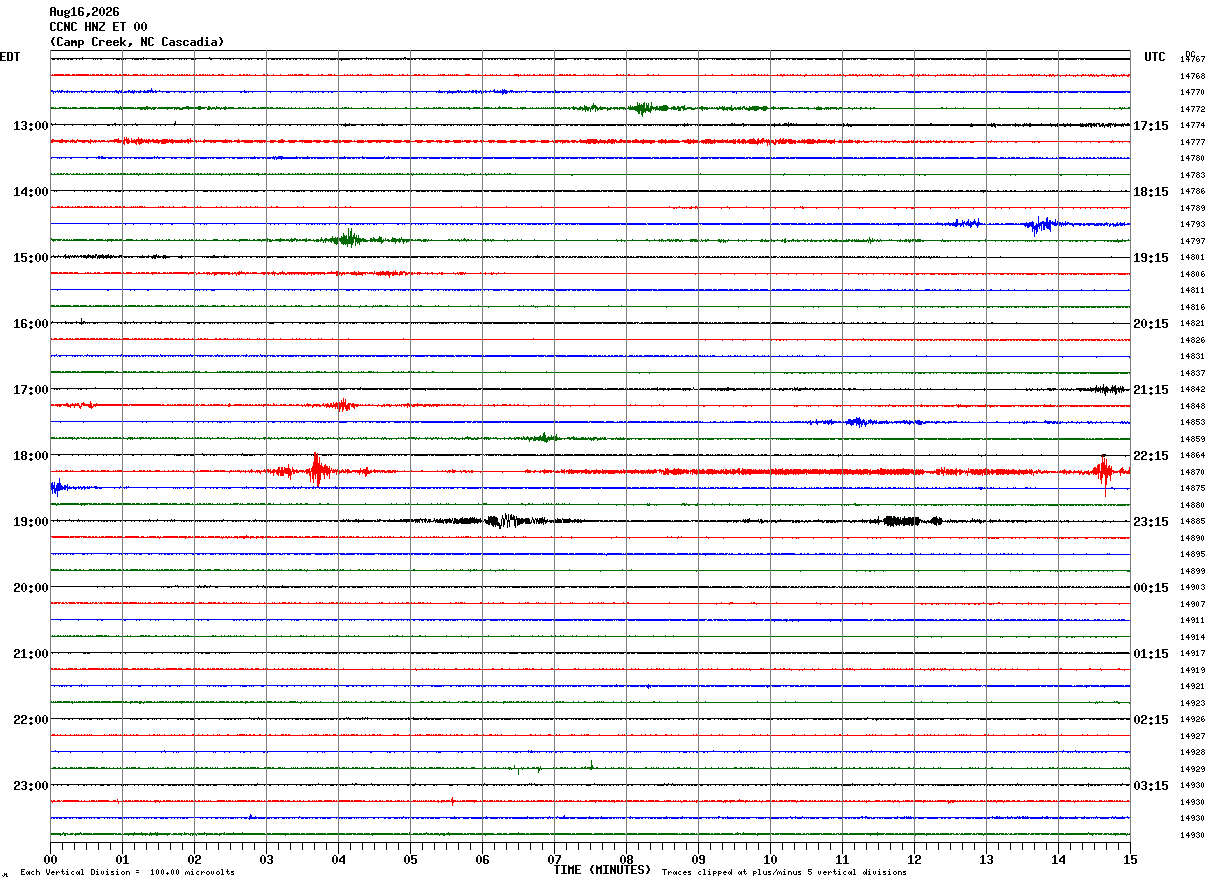Click the green burst near minute 8
The image size is (1210, 886).
pyautogui.click(x=641, y=108)
